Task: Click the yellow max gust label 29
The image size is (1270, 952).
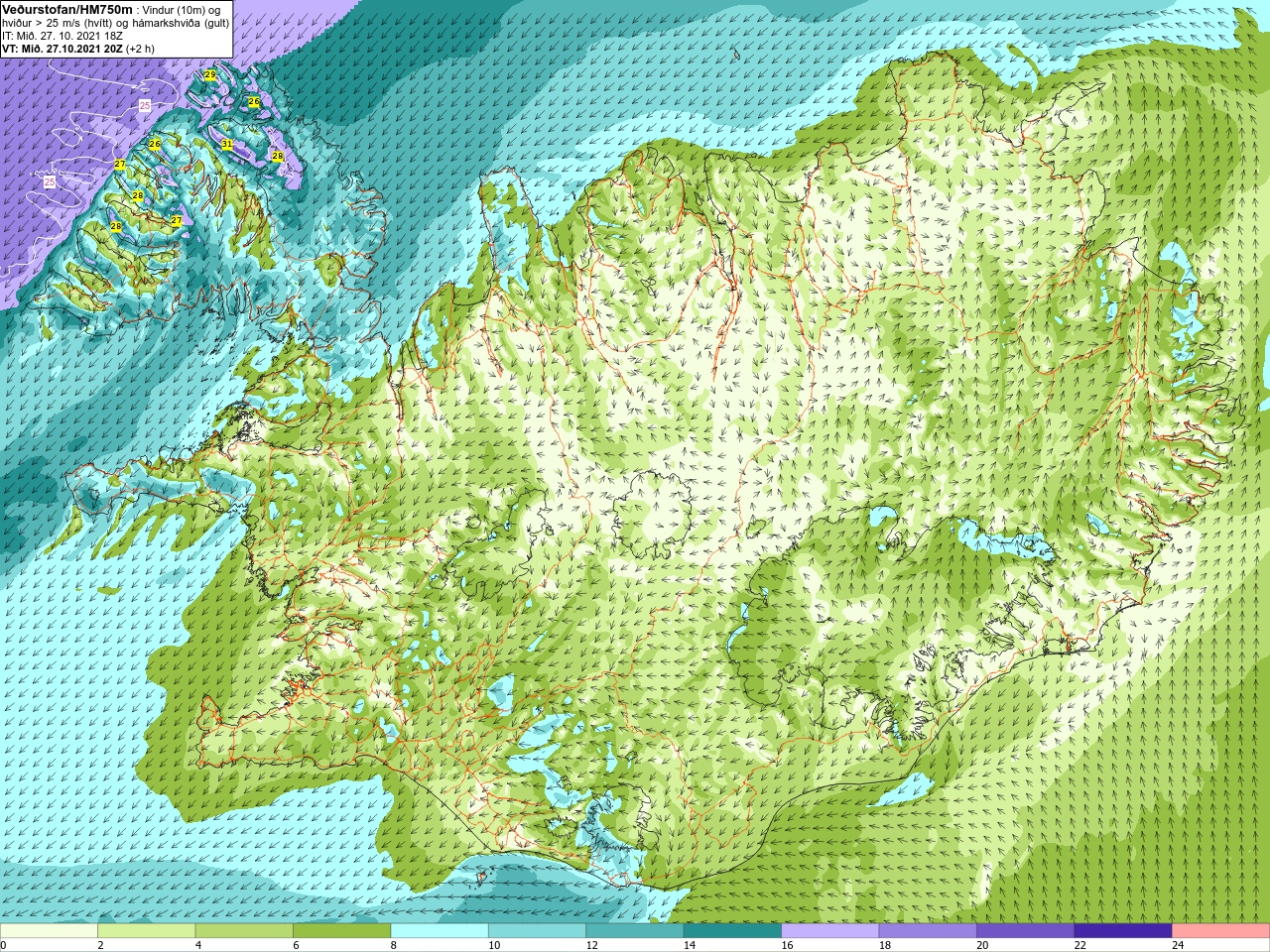Action: coord(210,74)
